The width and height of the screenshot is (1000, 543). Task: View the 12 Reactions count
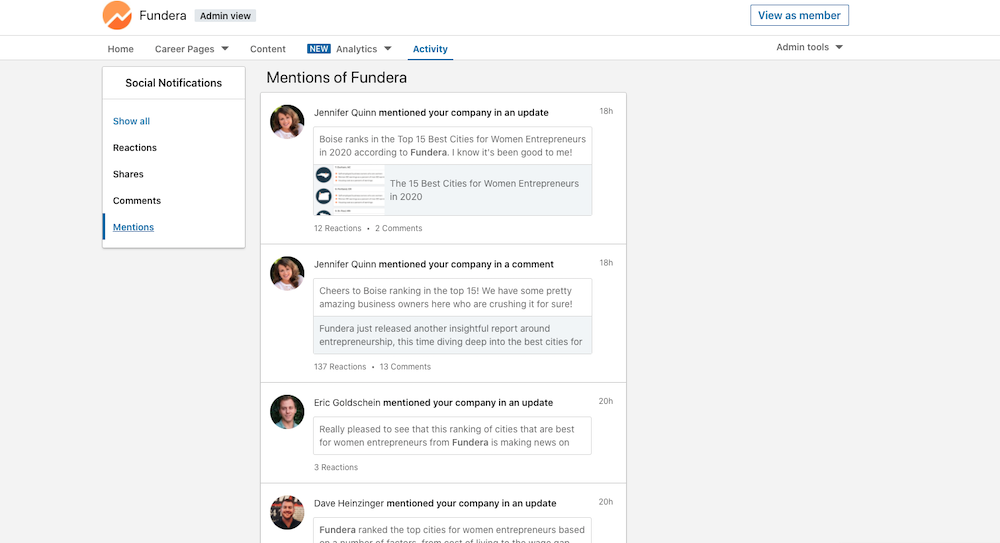pyautogui.click(x=337, y=228)
